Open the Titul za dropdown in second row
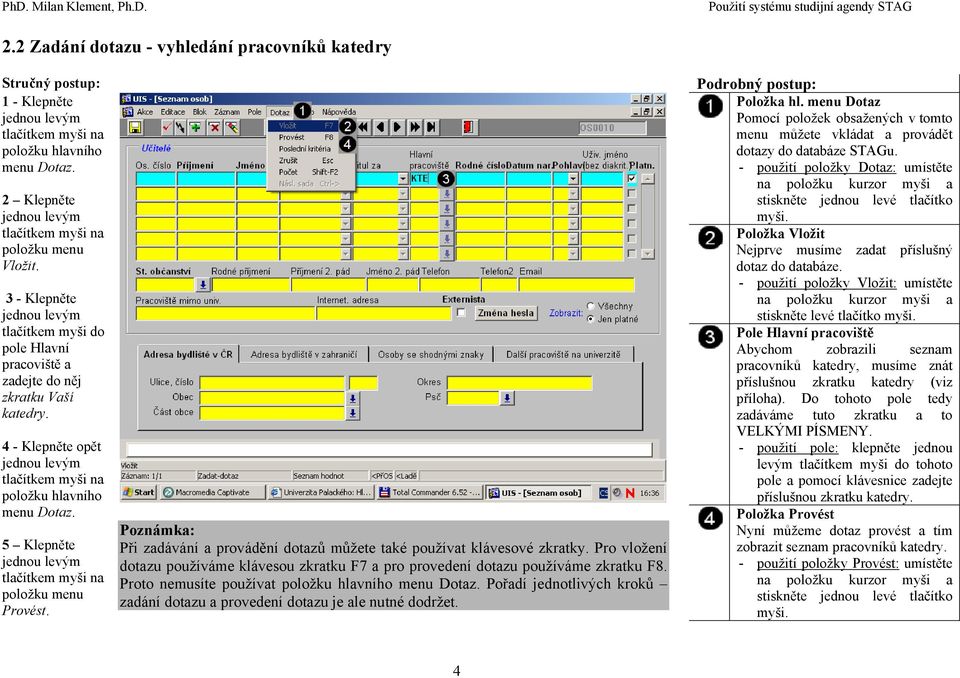Image resolution: width=960 pixels, height=678 pixels. (x=402, y=194)
